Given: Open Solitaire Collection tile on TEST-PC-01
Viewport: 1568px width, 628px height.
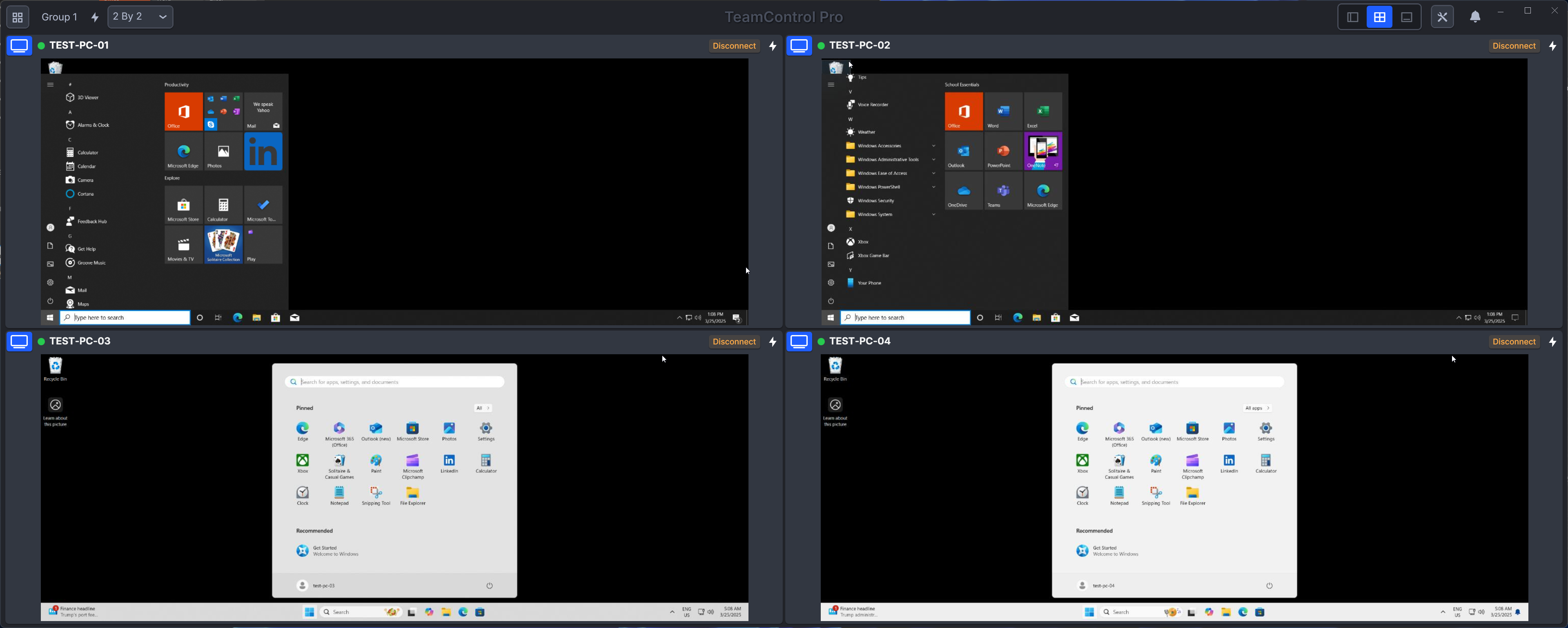Looking at the screenshot, I should tap(223, 245).
